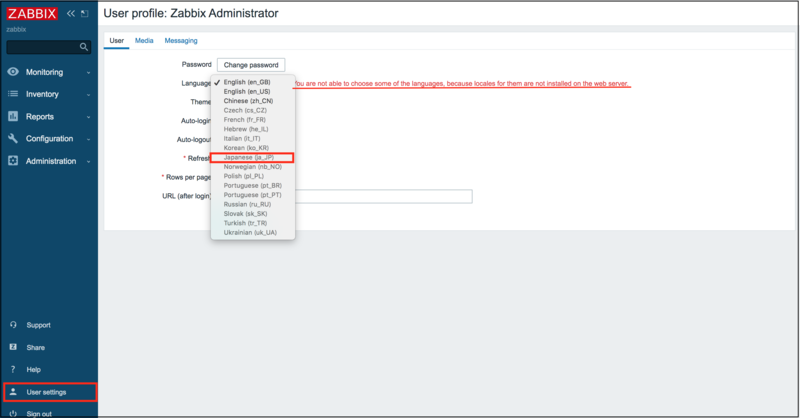This screenshot has width=800, height=418.
Task: Click the Inventory list icon
Action: coord(13,94)
